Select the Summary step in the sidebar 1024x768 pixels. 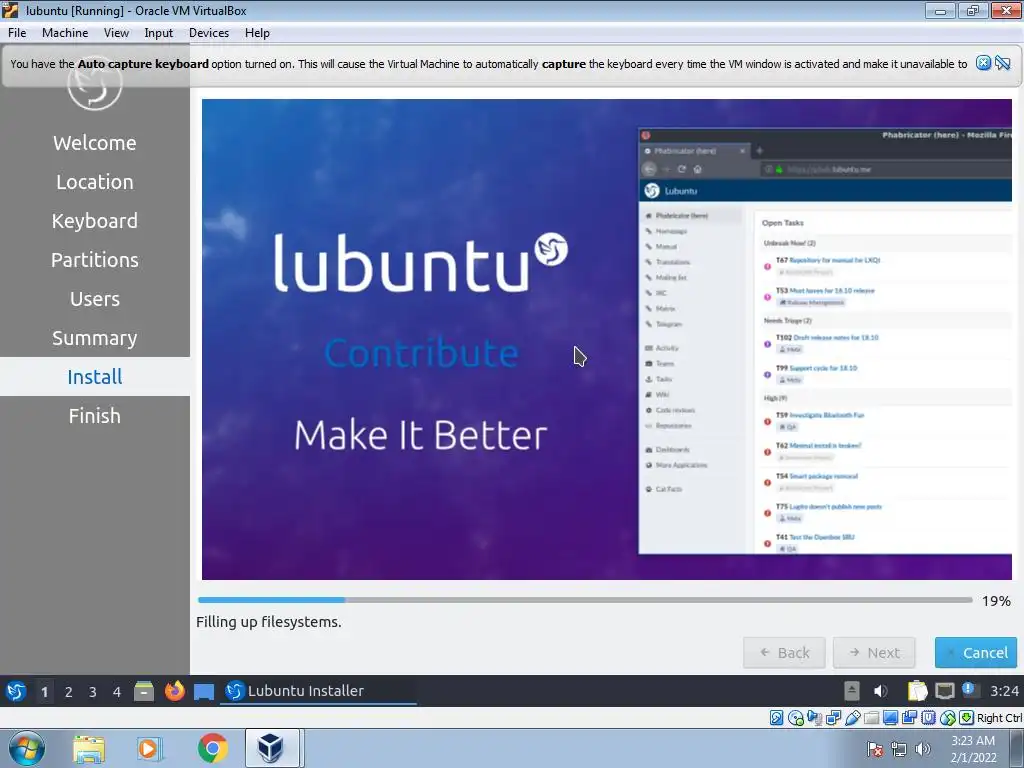coord(95,338)
